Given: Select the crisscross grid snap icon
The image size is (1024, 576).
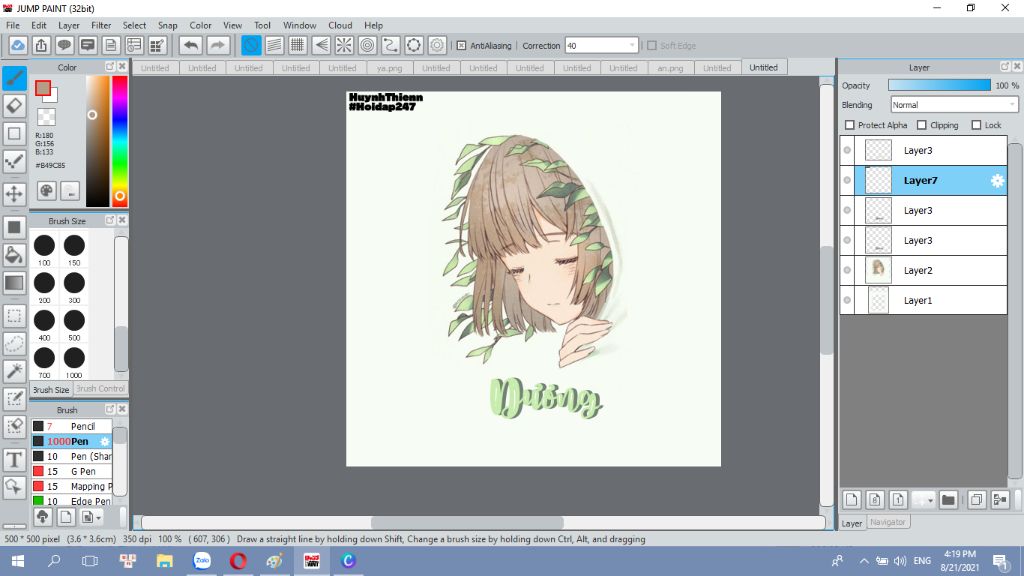Looking at the screenshot, I should click(x=298, y=46).
